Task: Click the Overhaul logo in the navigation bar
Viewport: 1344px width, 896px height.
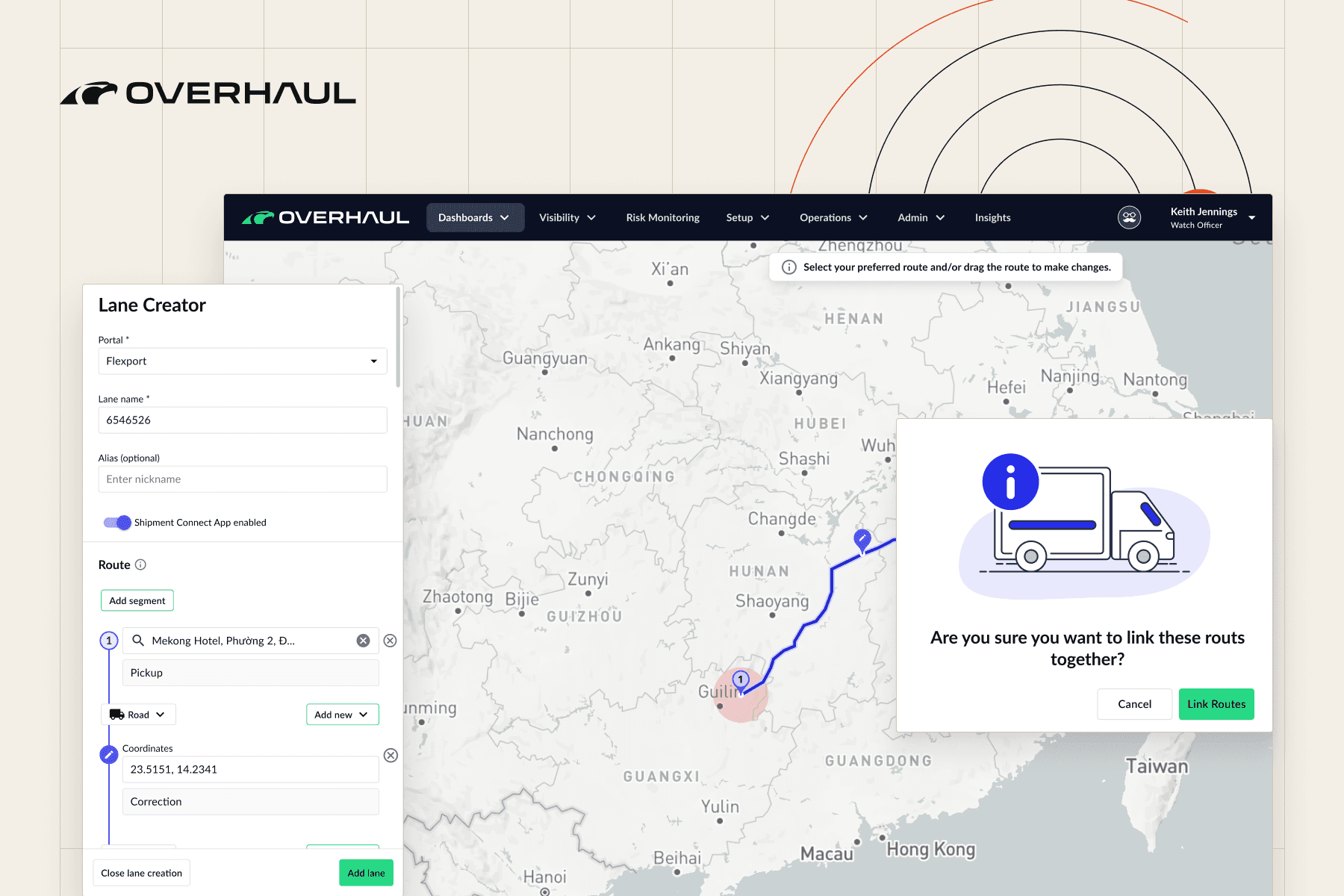Action: click(326, 217)
